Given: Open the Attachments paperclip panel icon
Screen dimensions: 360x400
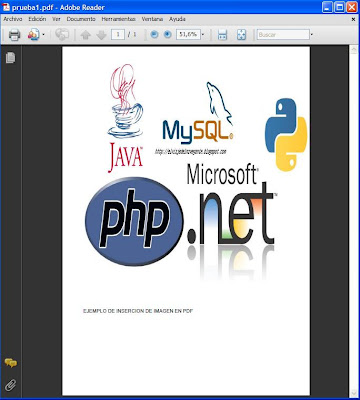Looking at the screenshot, I should [11, 385].
